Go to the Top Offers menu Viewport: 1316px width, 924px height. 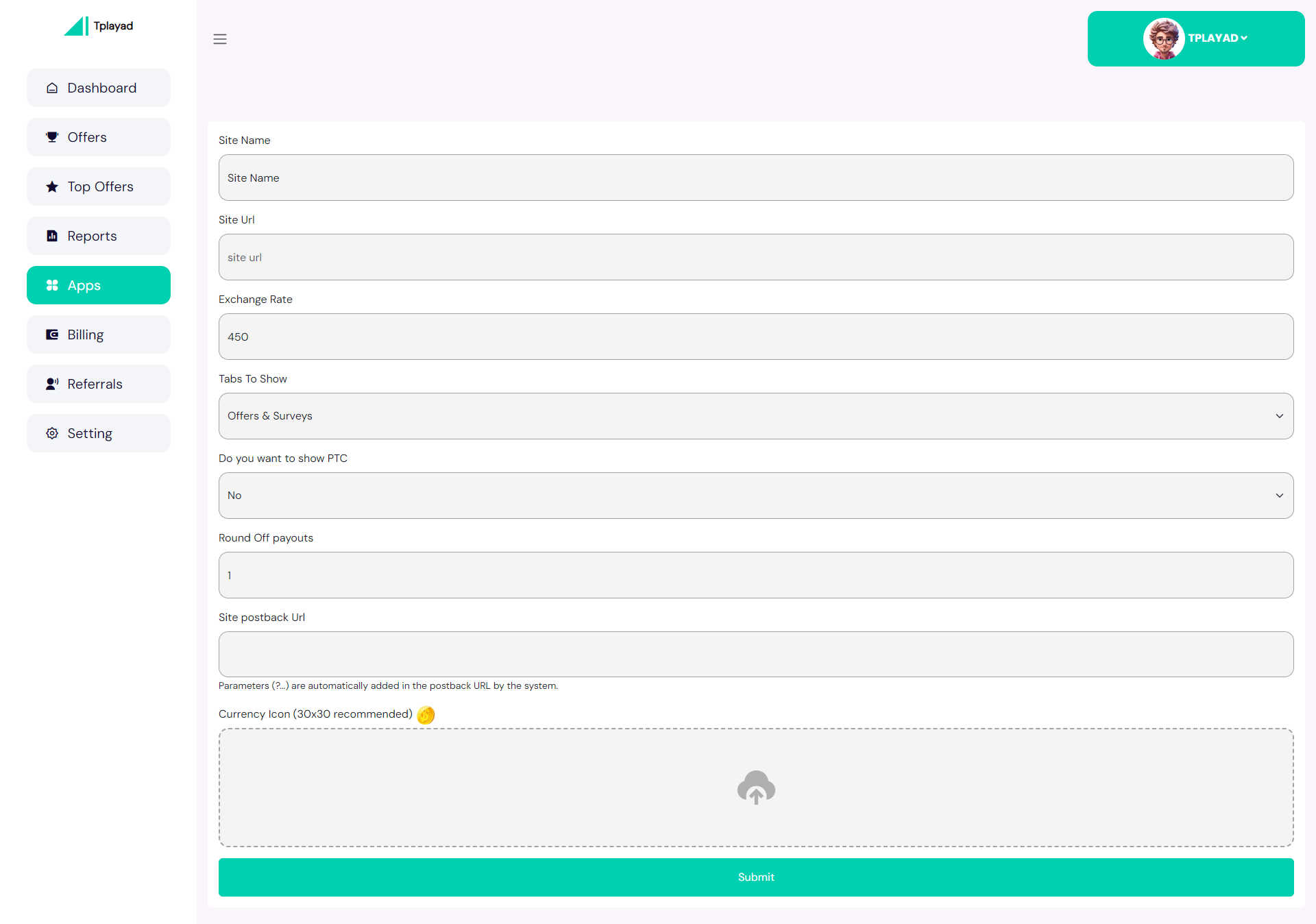click(99, 186)
